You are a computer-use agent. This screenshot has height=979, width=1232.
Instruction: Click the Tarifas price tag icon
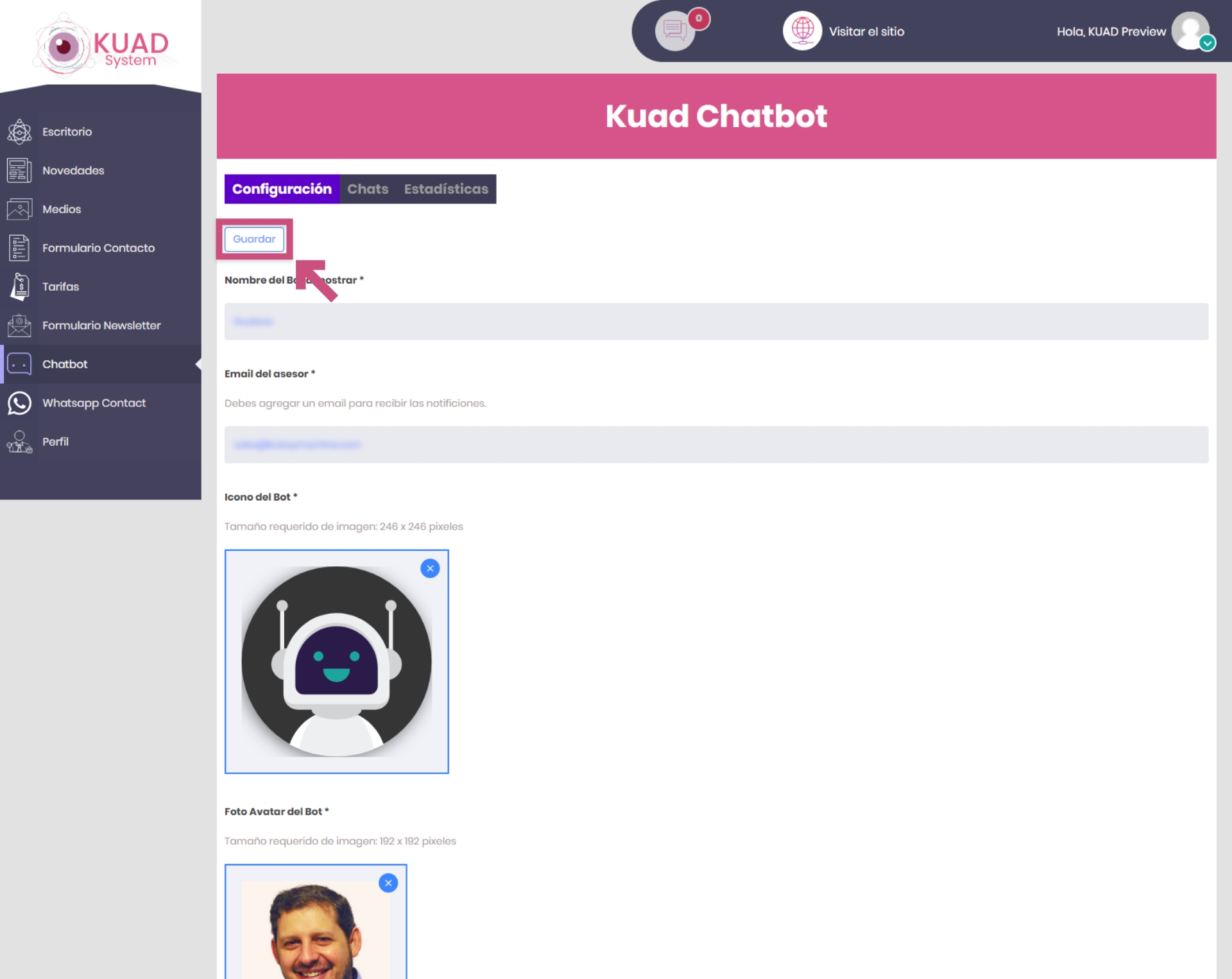(19, 286)
